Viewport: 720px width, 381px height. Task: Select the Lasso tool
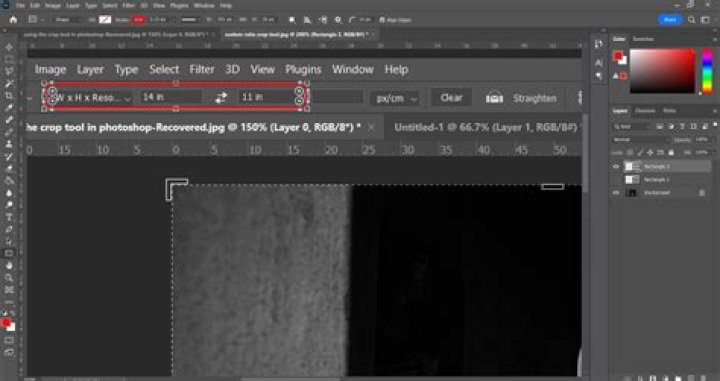9,71
